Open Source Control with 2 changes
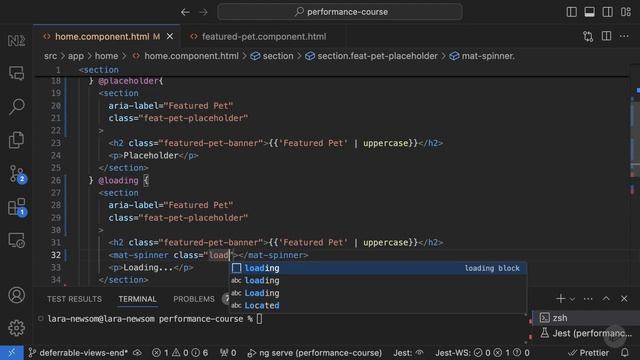Image resolution: width=640 pixels, height=360 pixels. [17, 174]
